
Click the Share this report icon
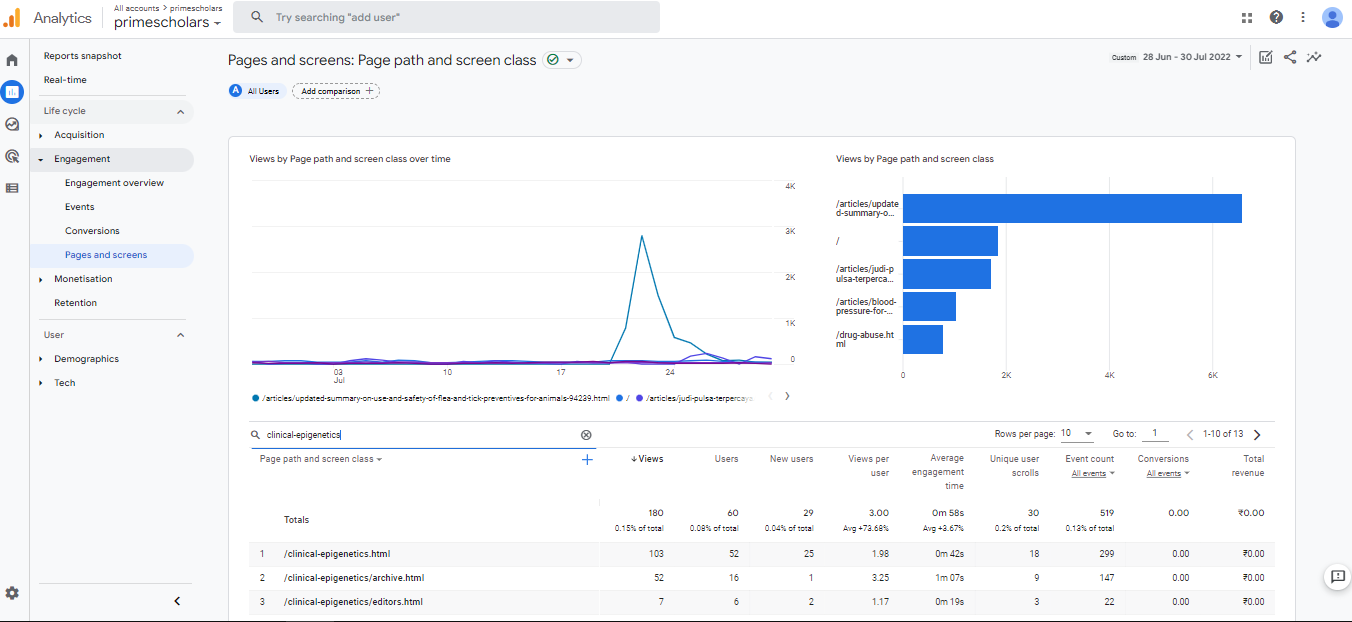point(1290,57)
